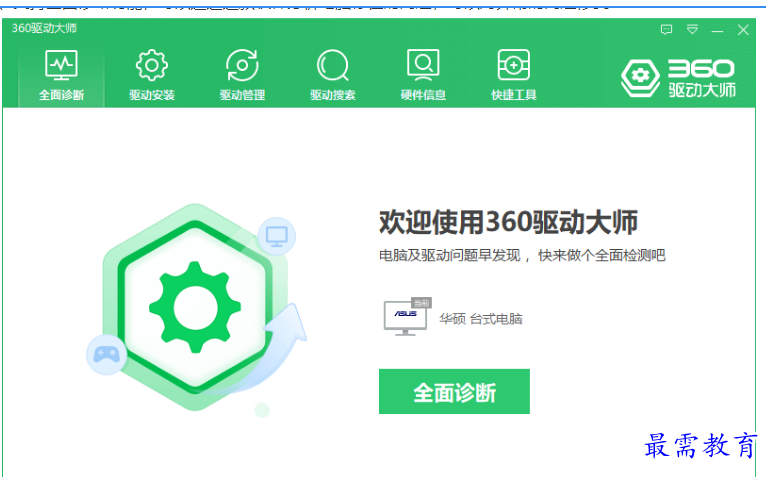Click the ASUS computer monitor icon

(407, 316)
